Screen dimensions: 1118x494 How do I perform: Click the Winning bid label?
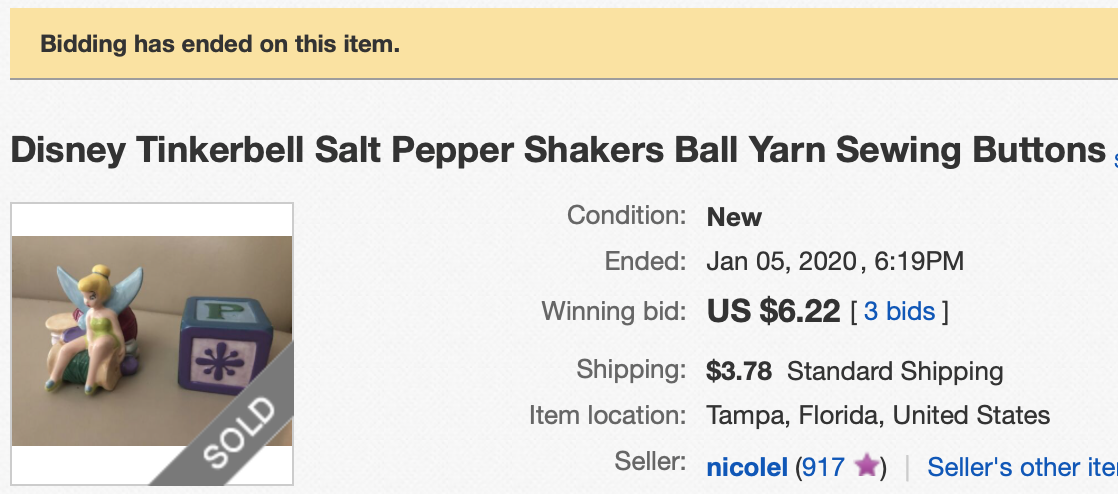(613, 311)
